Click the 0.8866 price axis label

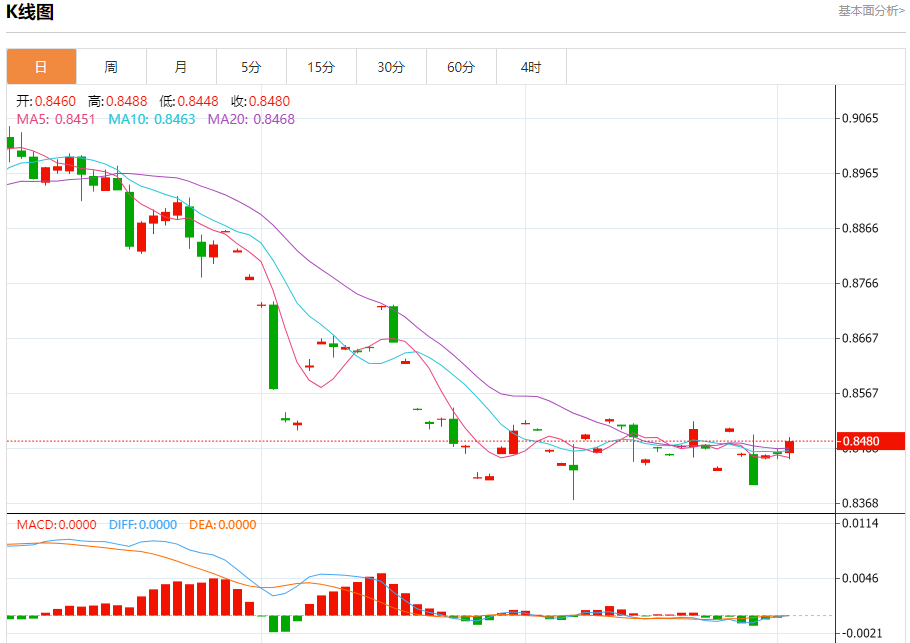pos(860,228)
